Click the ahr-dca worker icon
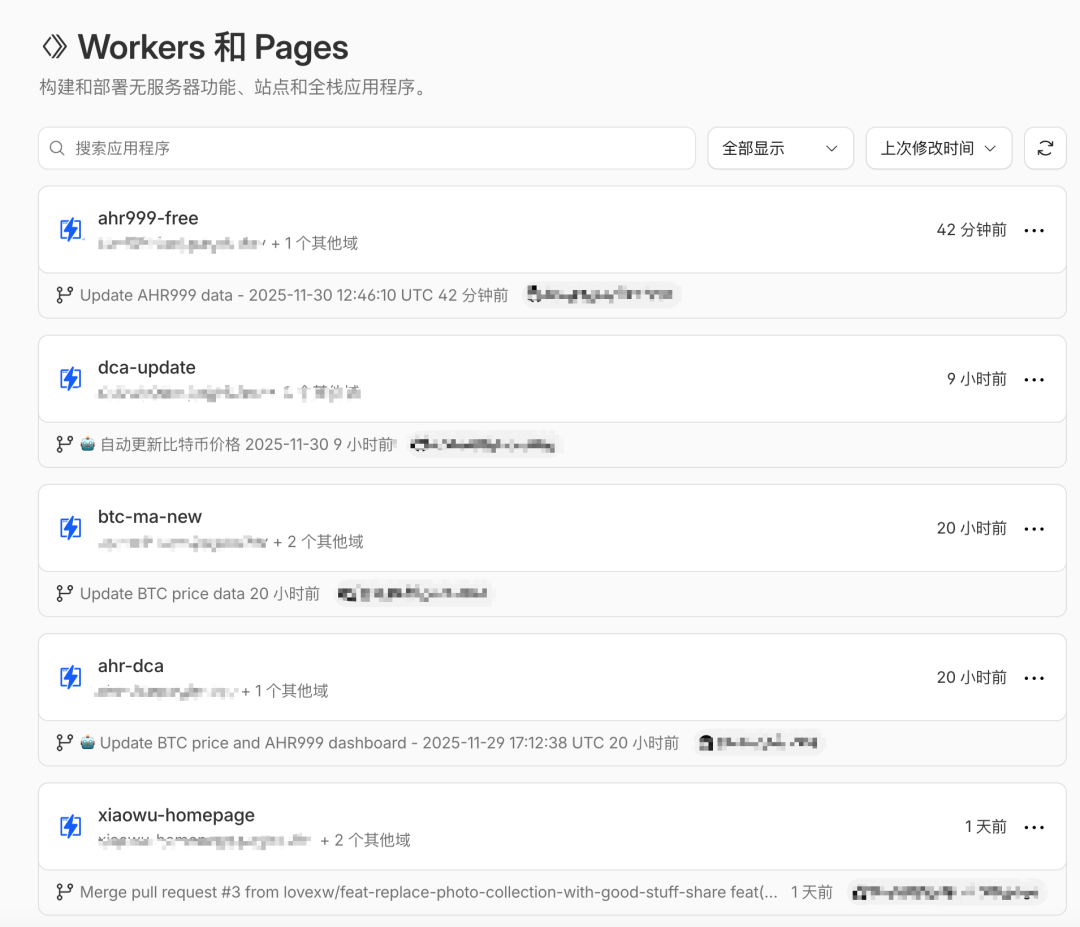1080x927 pixels. [x=70, y=677]
